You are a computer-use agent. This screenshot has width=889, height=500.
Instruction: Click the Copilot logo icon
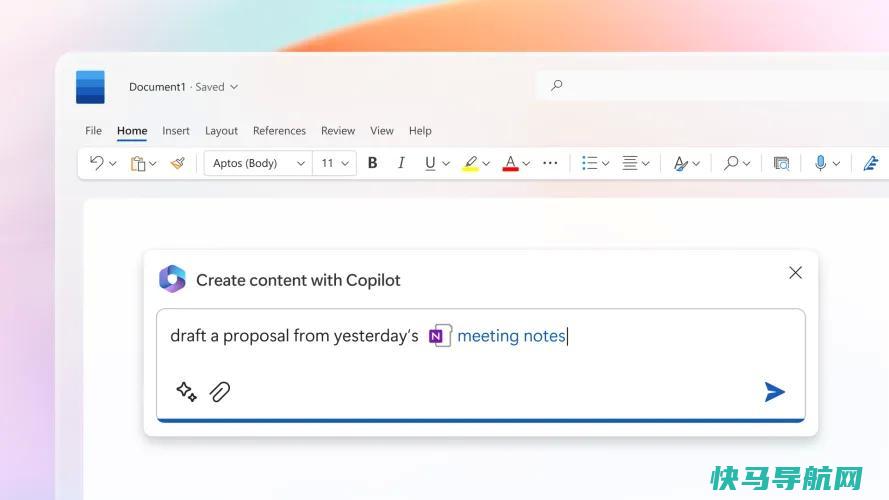[x=172, y=279]
